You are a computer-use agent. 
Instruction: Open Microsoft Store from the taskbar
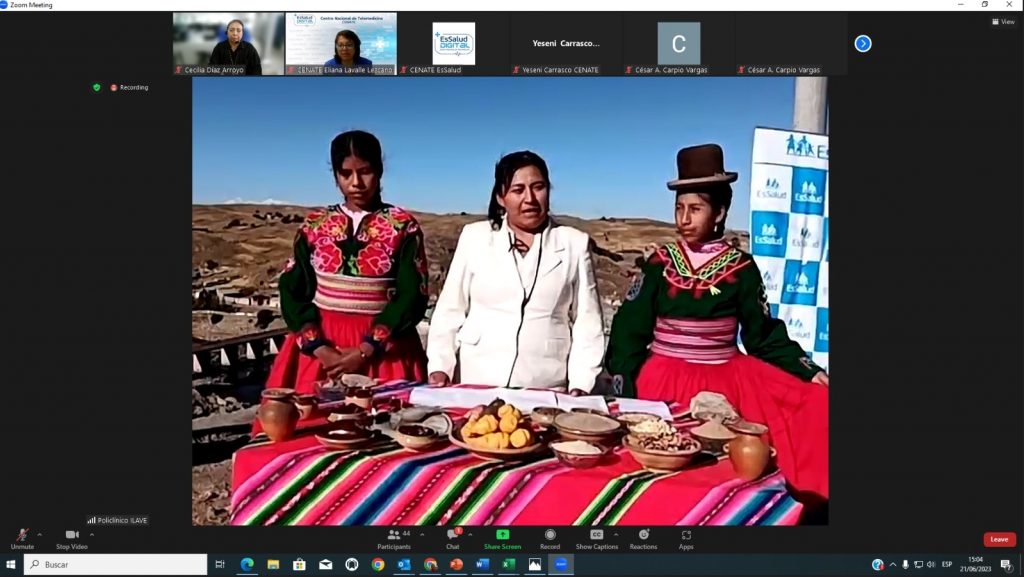[x=299, y=565]
